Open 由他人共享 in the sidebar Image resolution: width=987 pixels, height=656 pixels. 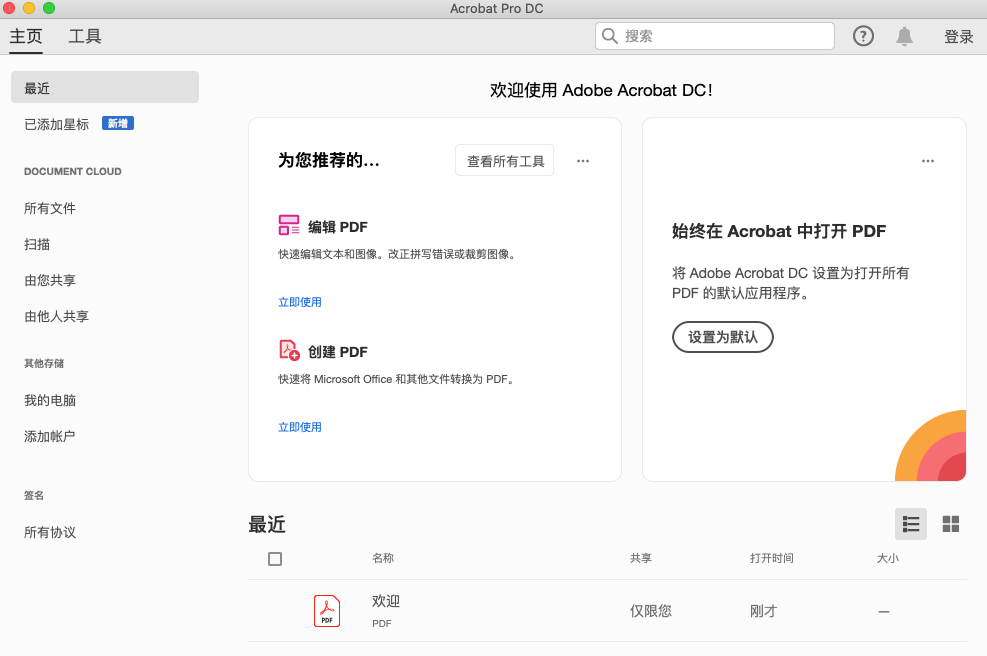click(x=56, y=316)
